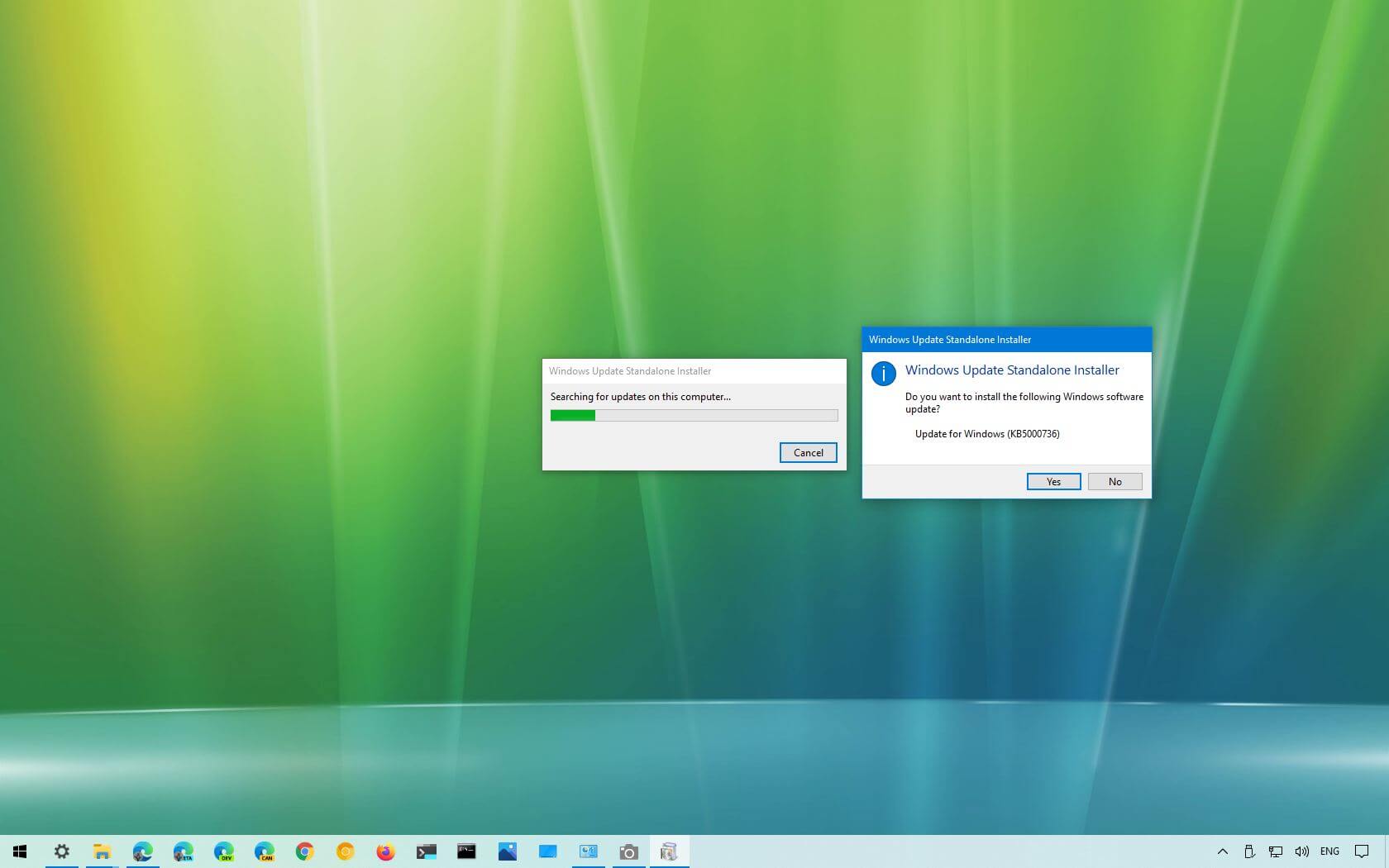Click No to decline the update

coord(1115,482)
